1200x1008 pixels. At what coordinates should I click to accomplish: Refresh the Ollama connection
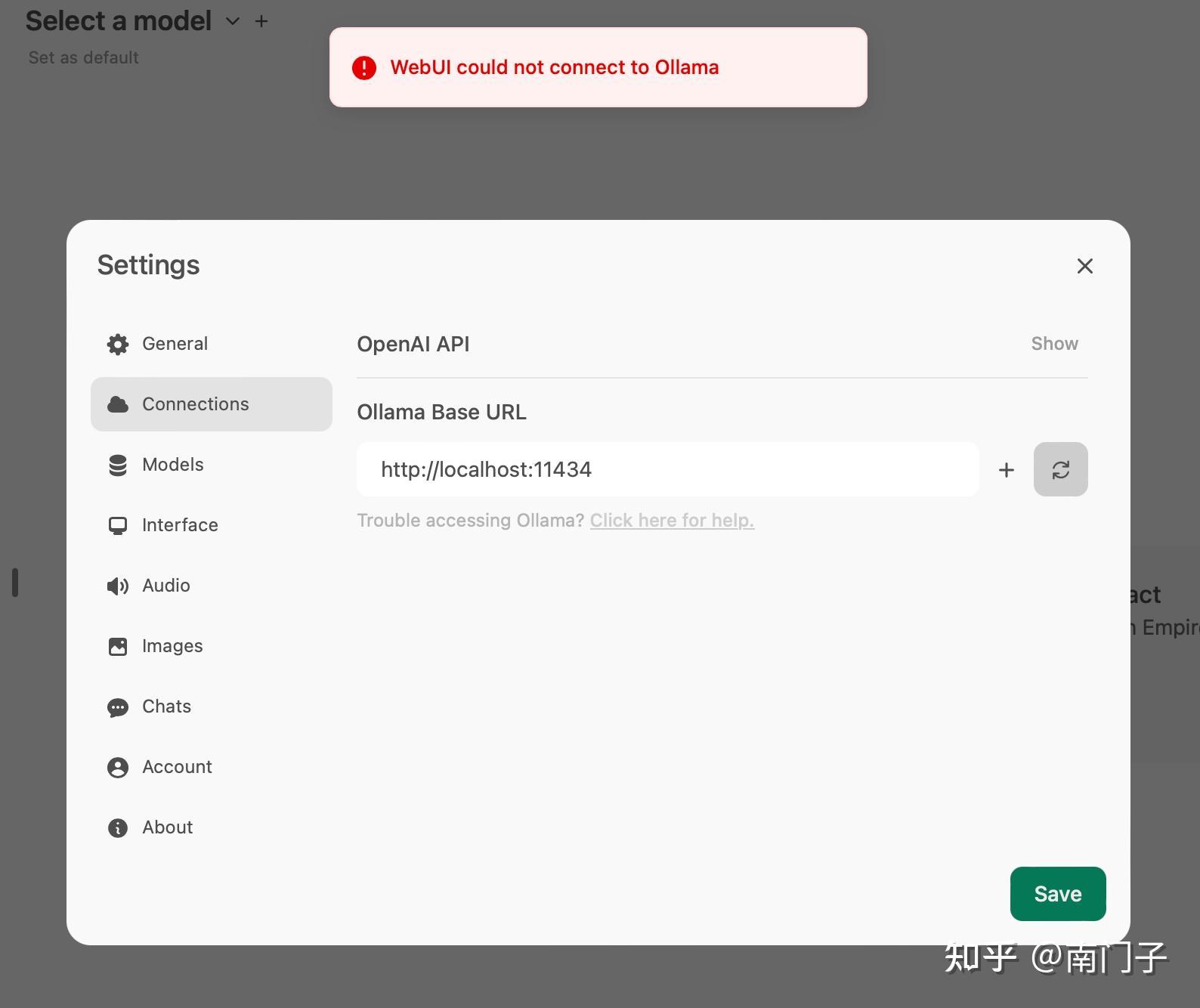coord(1060,469)
